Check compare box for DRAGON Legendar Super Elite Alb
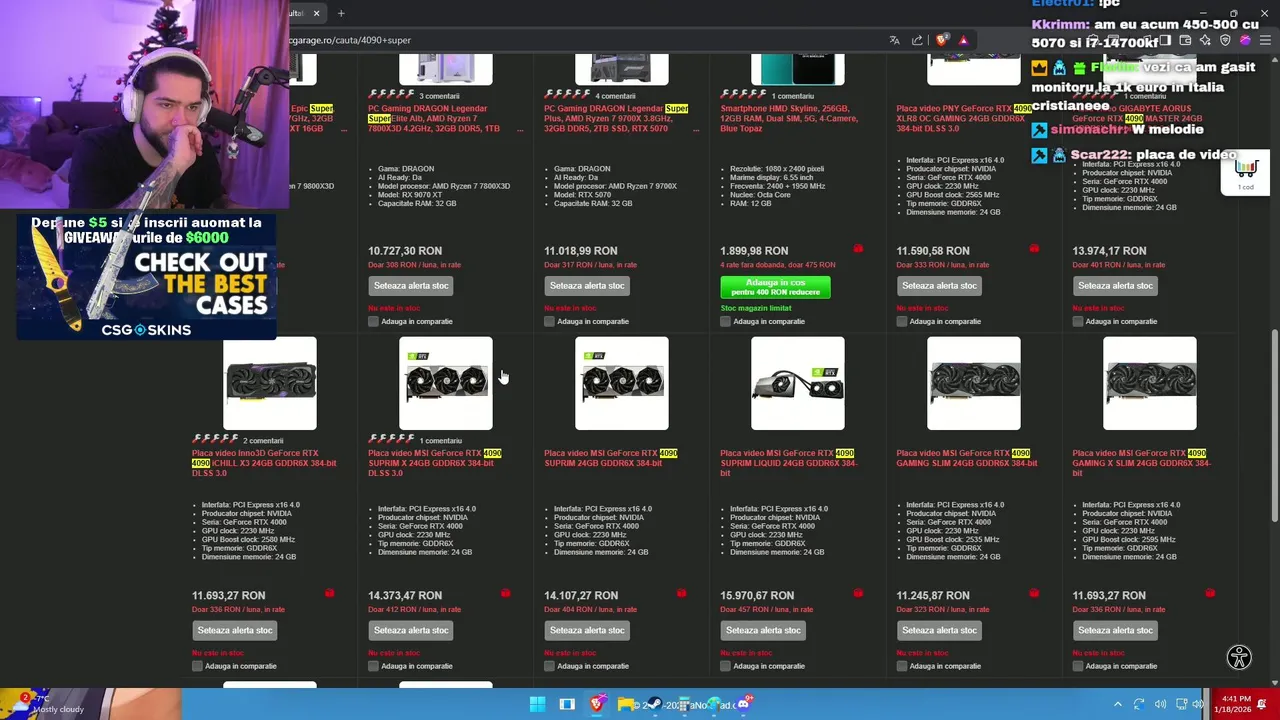 point(373,321)
